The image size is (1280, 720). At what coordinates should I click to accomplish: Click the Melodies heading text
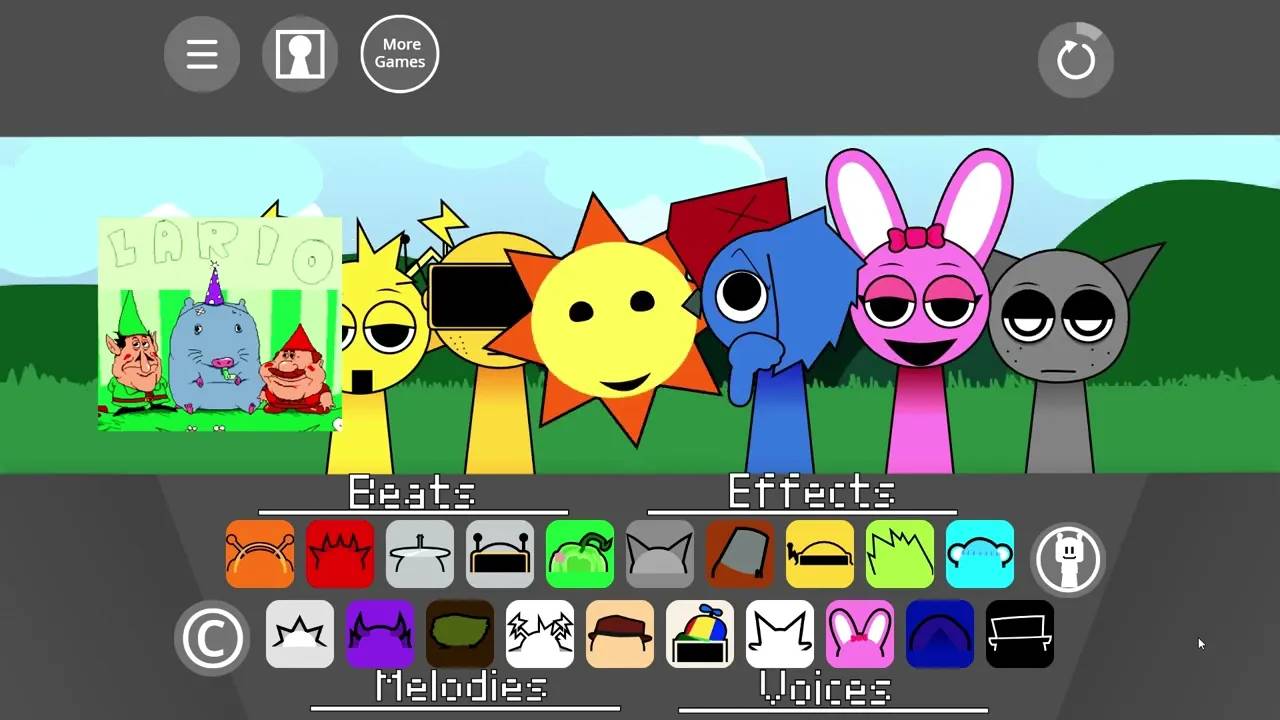coord(461,686)
